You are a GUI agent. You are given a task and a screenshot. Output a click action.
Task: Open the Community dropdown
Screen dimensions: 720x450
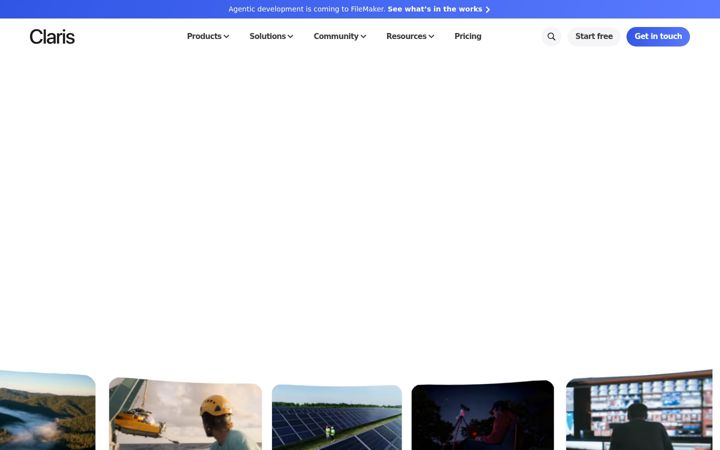tap(340, 36)
